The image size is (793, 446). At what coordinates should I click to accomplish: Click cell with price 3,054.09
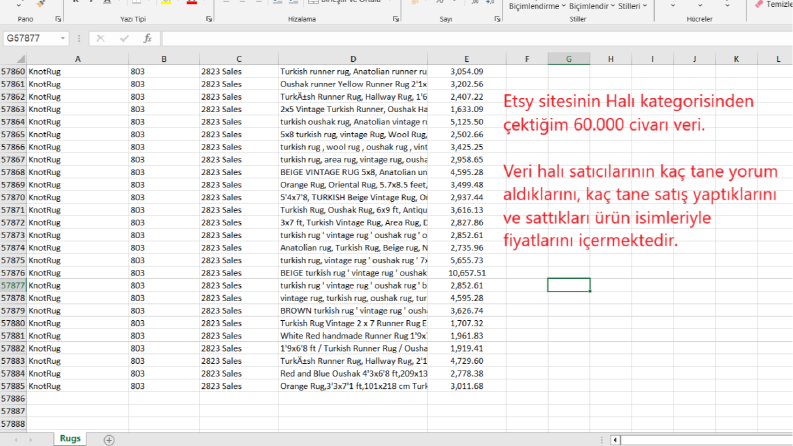tap(467, 72)
